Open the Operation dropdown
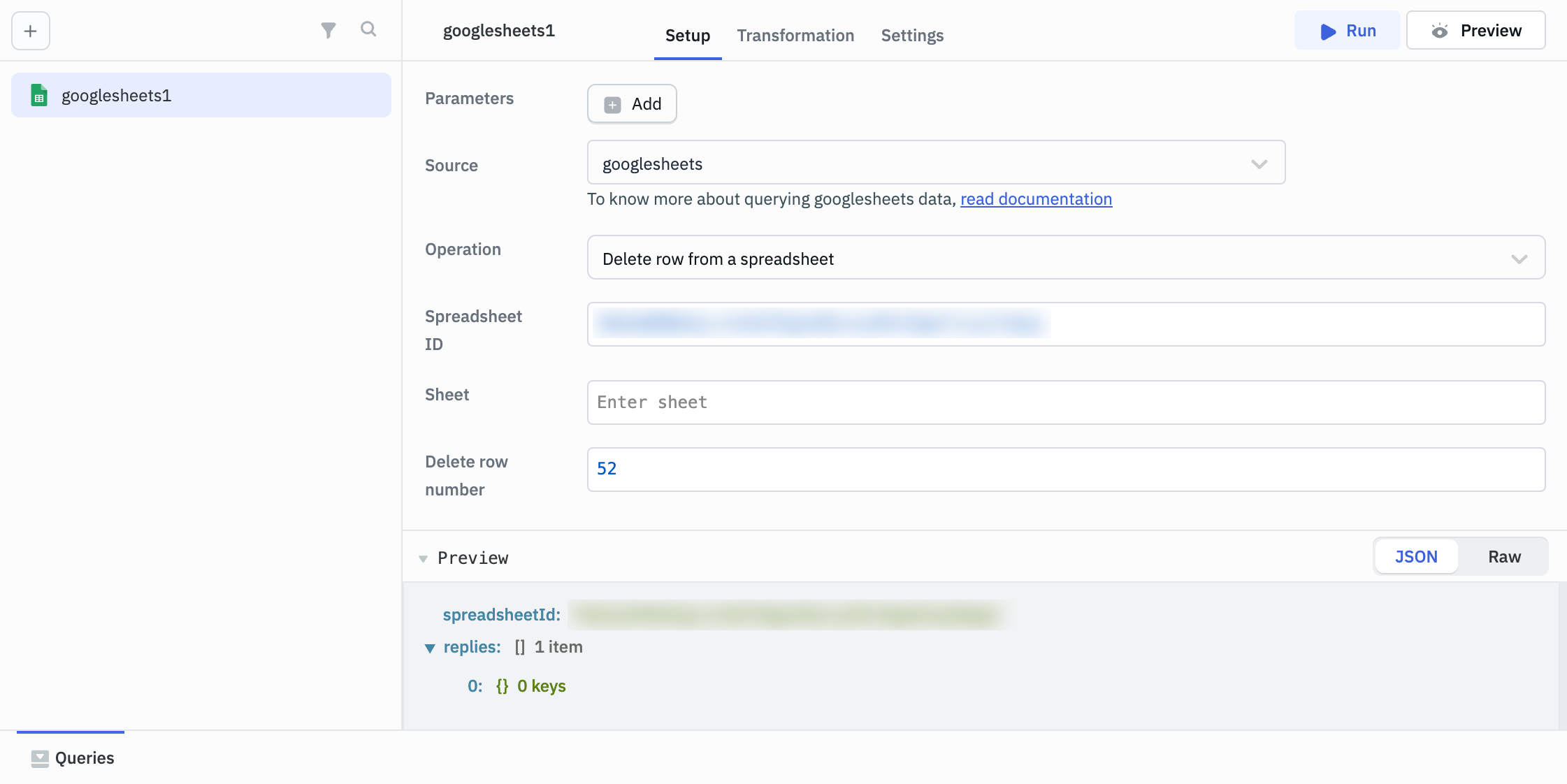Image resolution: width=1567 pixels, height=784 pixels. pos(1065,258)
